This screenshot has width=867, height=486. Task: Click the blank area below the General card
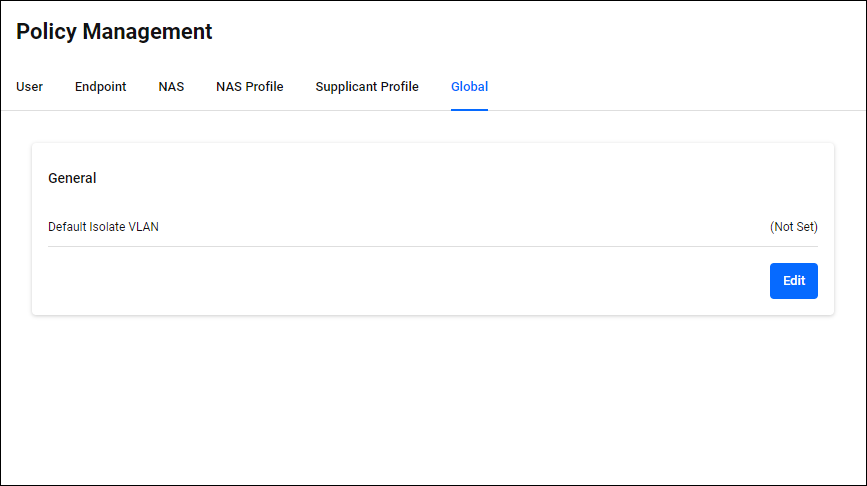click(432, 400)
